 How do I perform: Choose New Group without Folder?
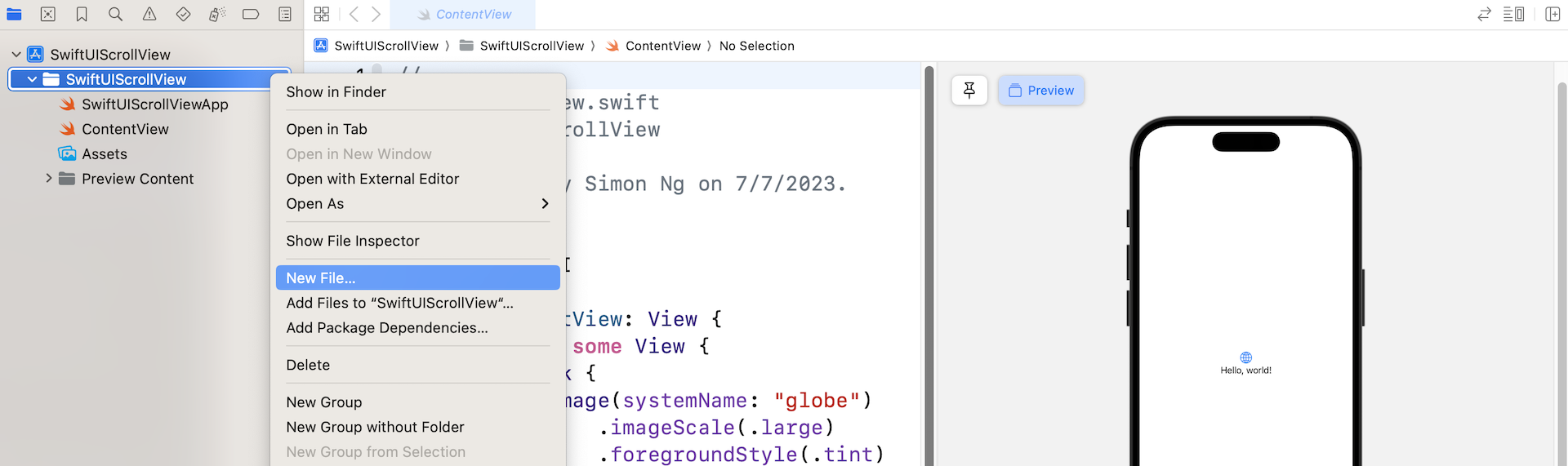click(x=417, y=427)
